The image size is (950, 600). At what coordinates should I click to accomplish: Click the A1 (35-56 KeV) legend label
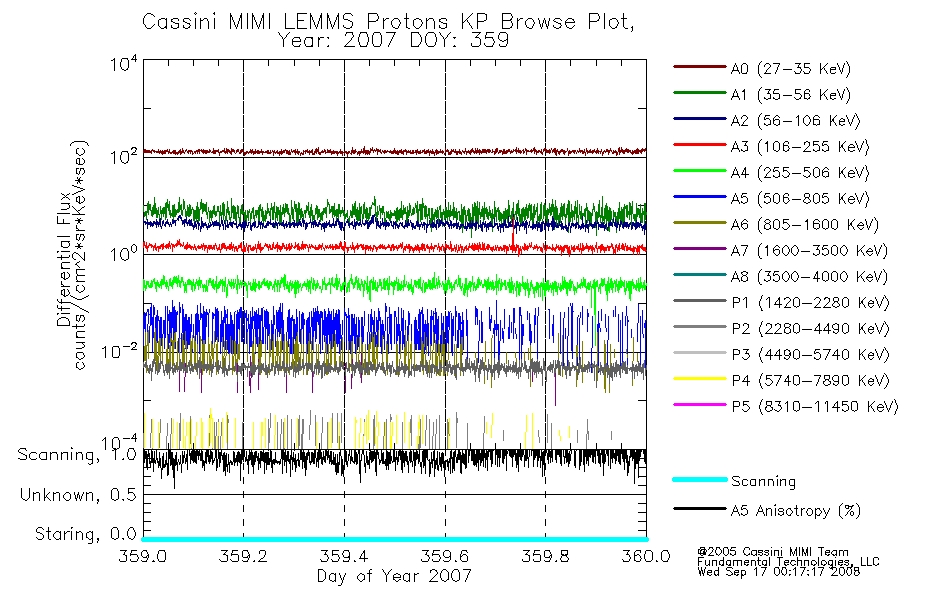coord(790,95)
